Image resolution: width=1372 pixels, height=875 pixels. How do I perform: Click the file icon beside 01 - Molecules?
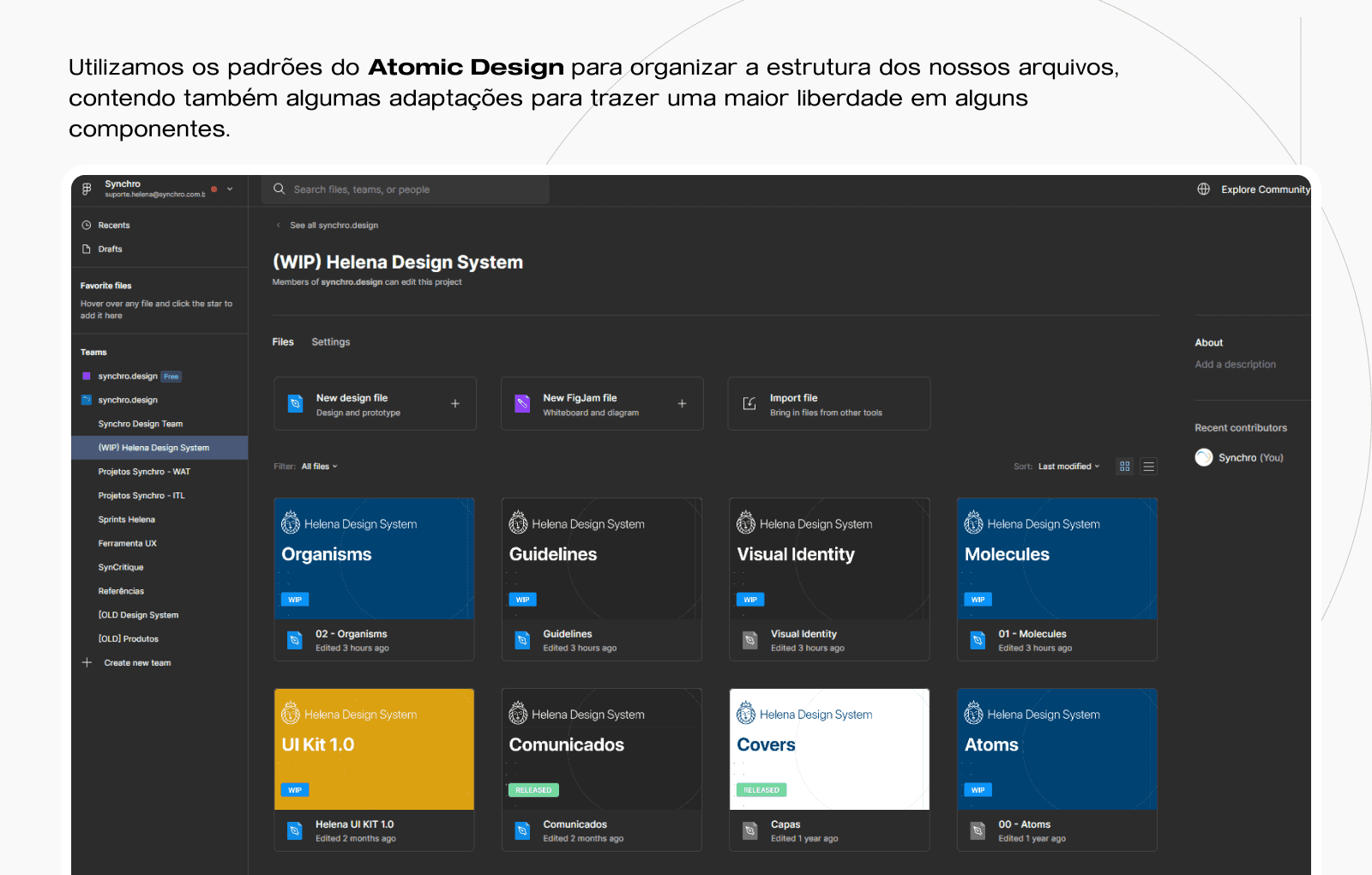click(978, 640)
